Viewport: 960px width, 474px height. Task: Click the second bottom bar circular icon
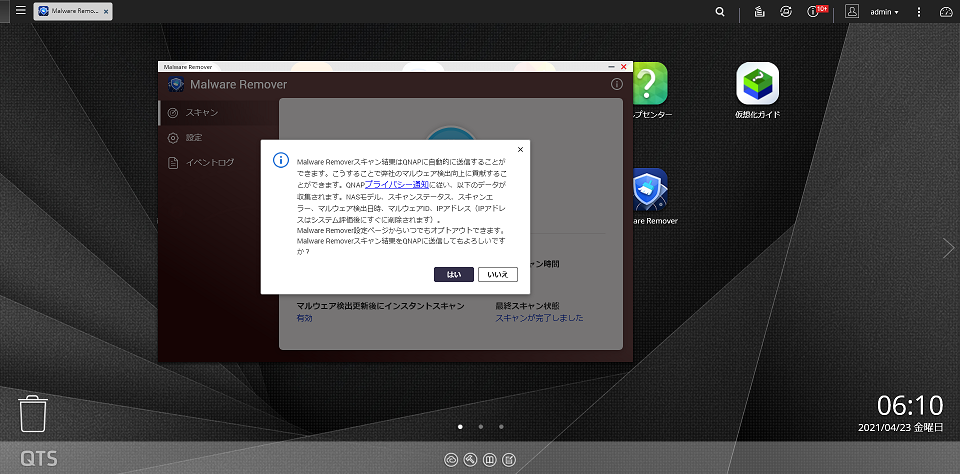pyautogui.click(x=470, y=459)
